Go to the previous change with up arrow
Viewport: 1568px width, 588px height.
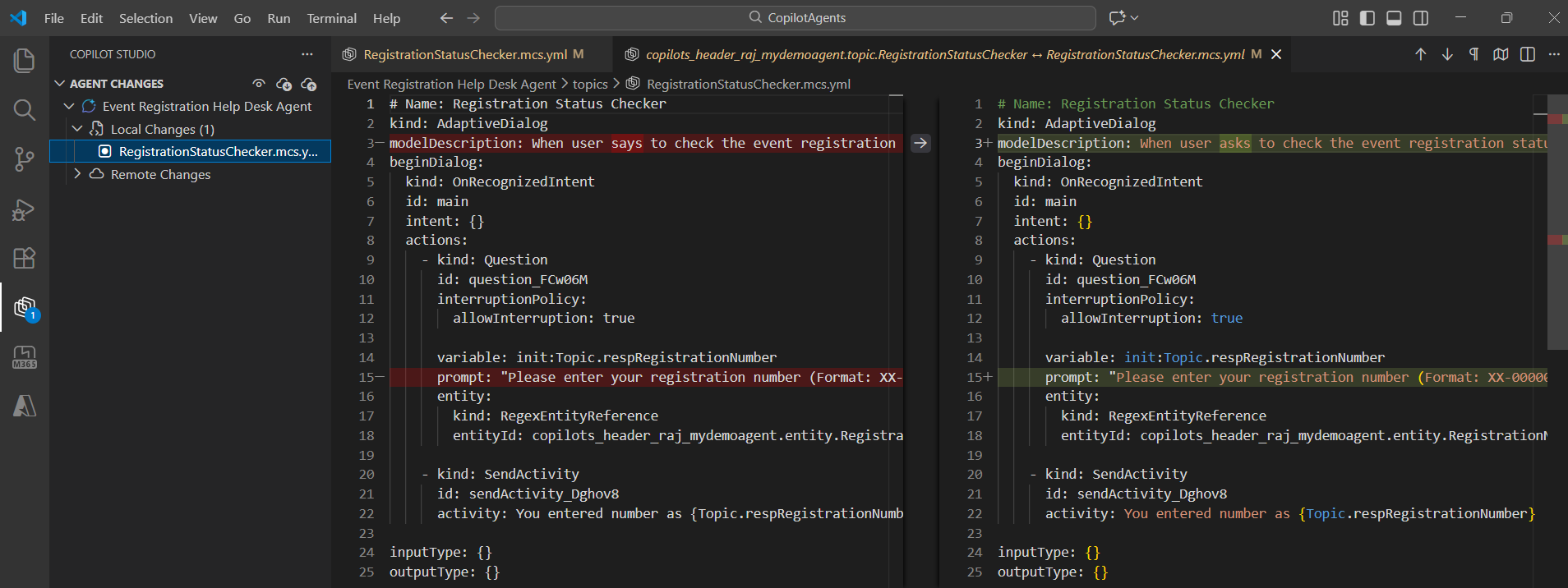point(1420,54)
